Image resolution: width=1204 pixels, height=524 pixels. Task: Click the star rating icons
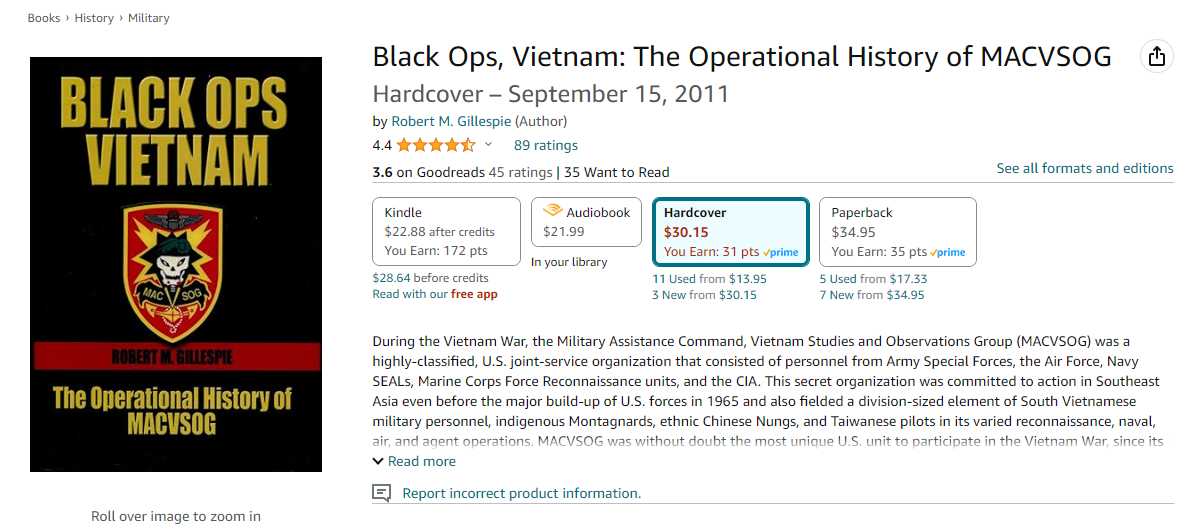[436, 145]
